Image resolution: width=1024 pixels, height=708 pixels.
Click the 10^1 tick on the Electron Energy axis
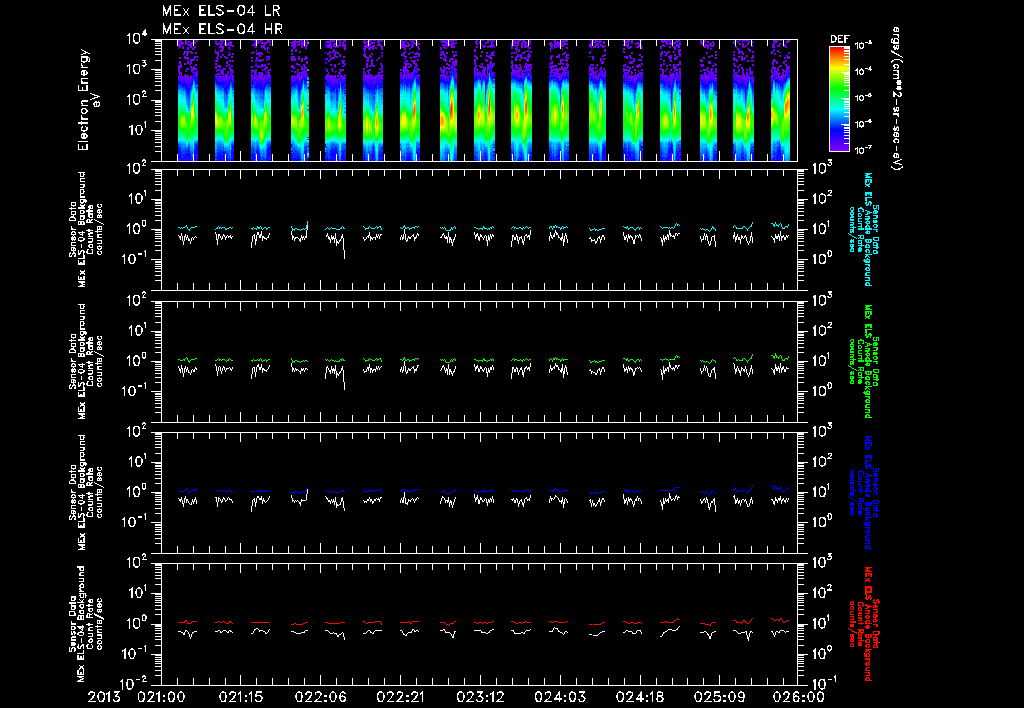click(136, 130)
